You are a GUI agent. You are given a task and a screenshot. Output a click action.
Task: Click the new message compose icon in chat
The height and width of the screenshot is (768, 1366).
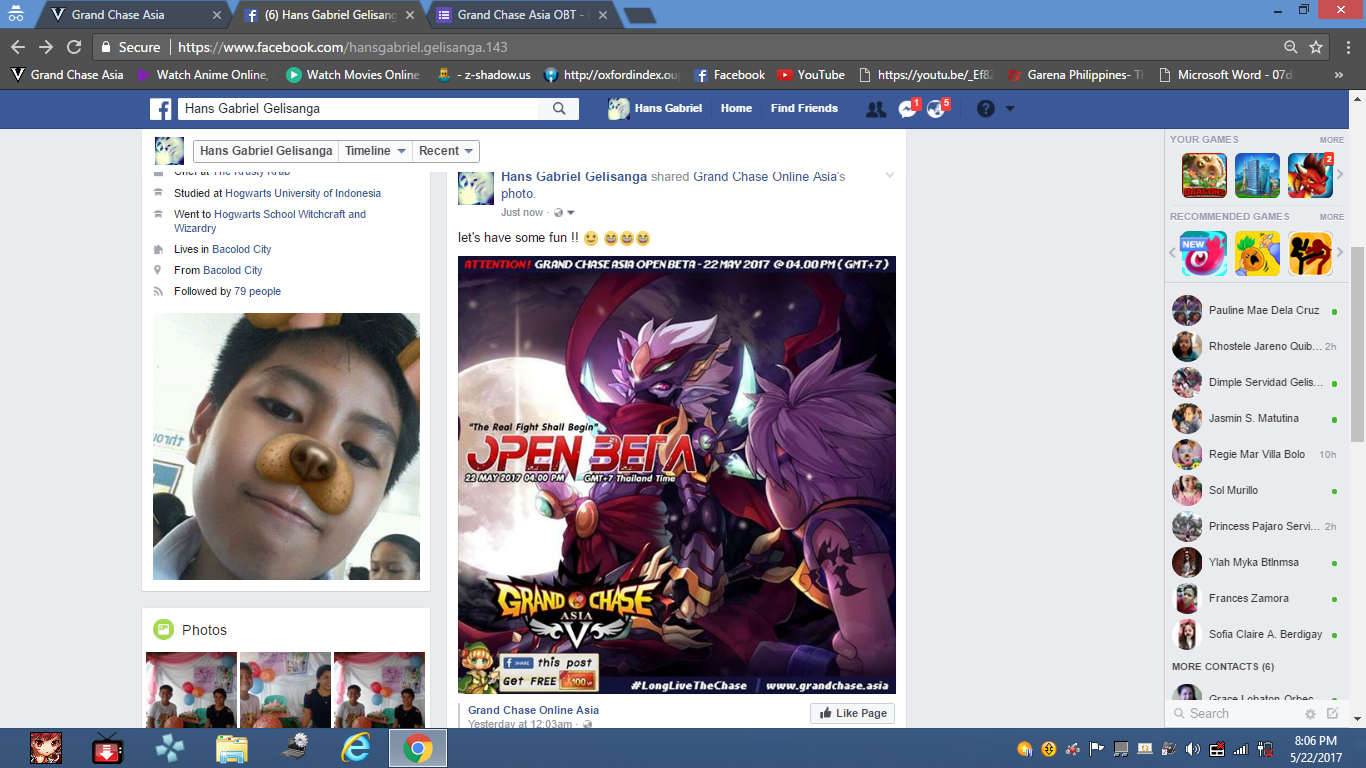click(x=1332, y=714)
